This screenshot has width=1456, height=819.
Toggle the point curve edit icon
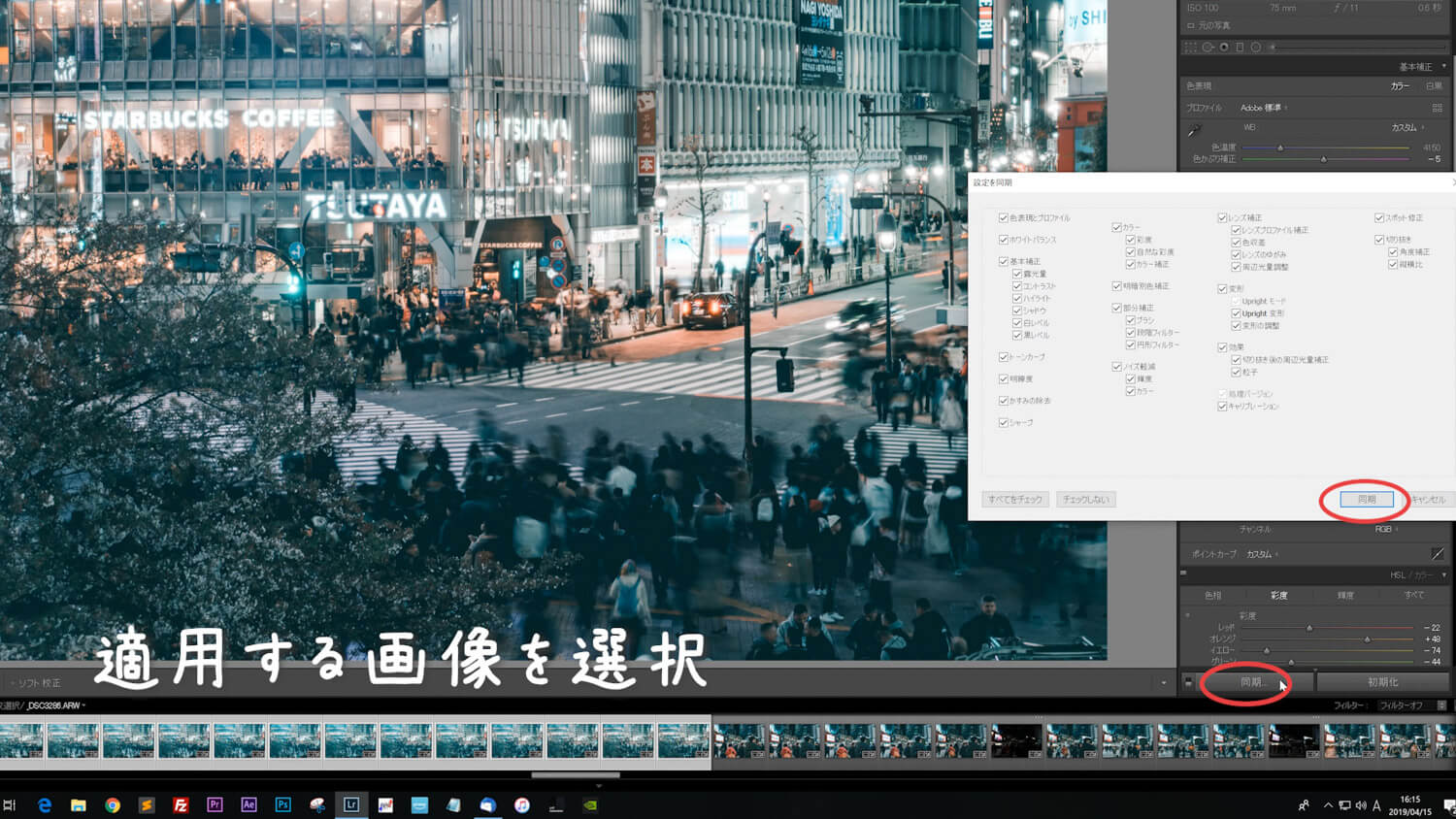1437,554
